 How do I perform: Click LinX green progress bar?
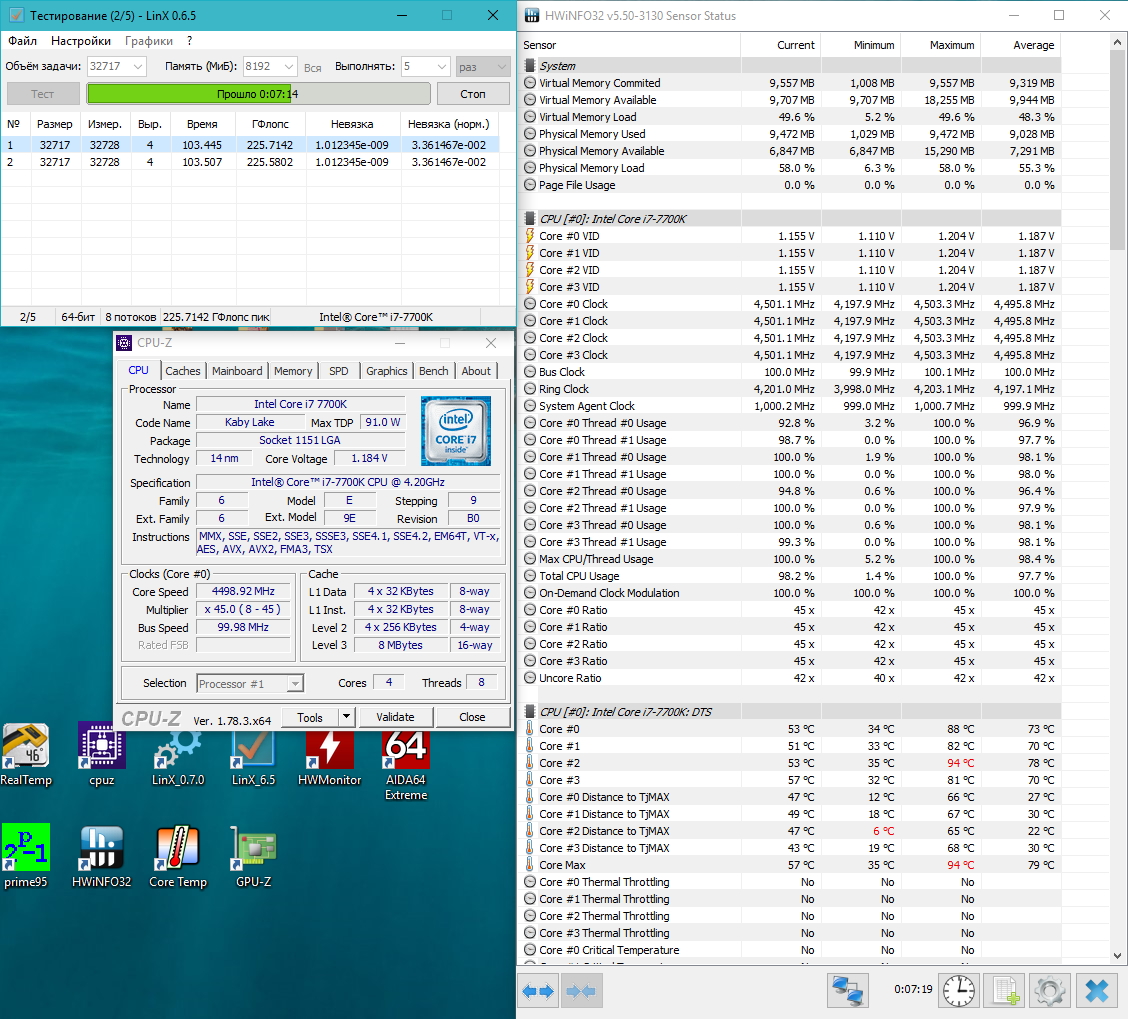(x=258, y=94)
